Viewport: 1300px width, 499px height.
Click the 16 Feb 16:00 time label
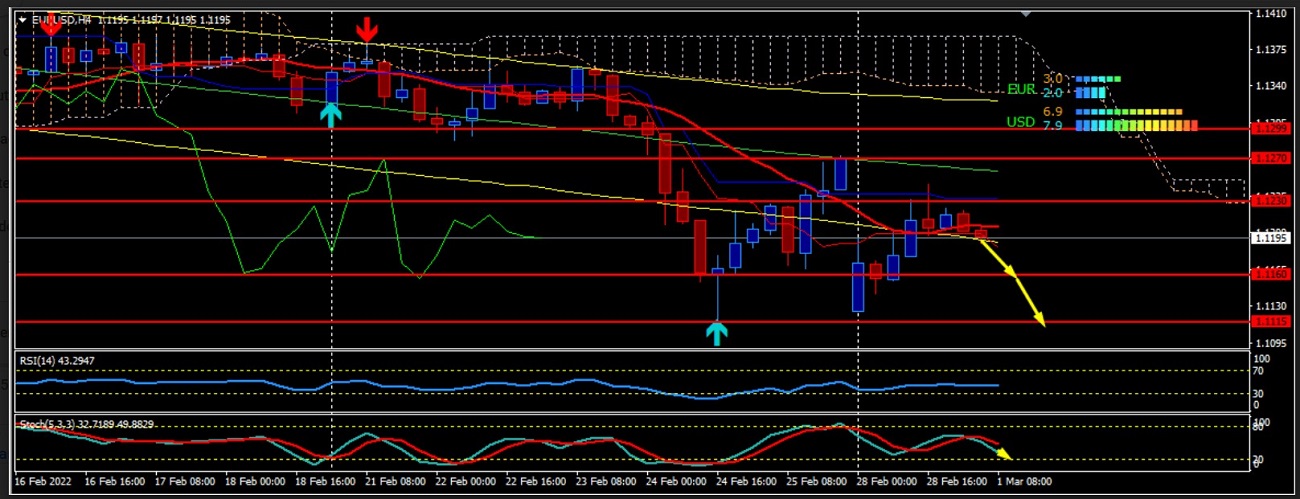[115, 480]
